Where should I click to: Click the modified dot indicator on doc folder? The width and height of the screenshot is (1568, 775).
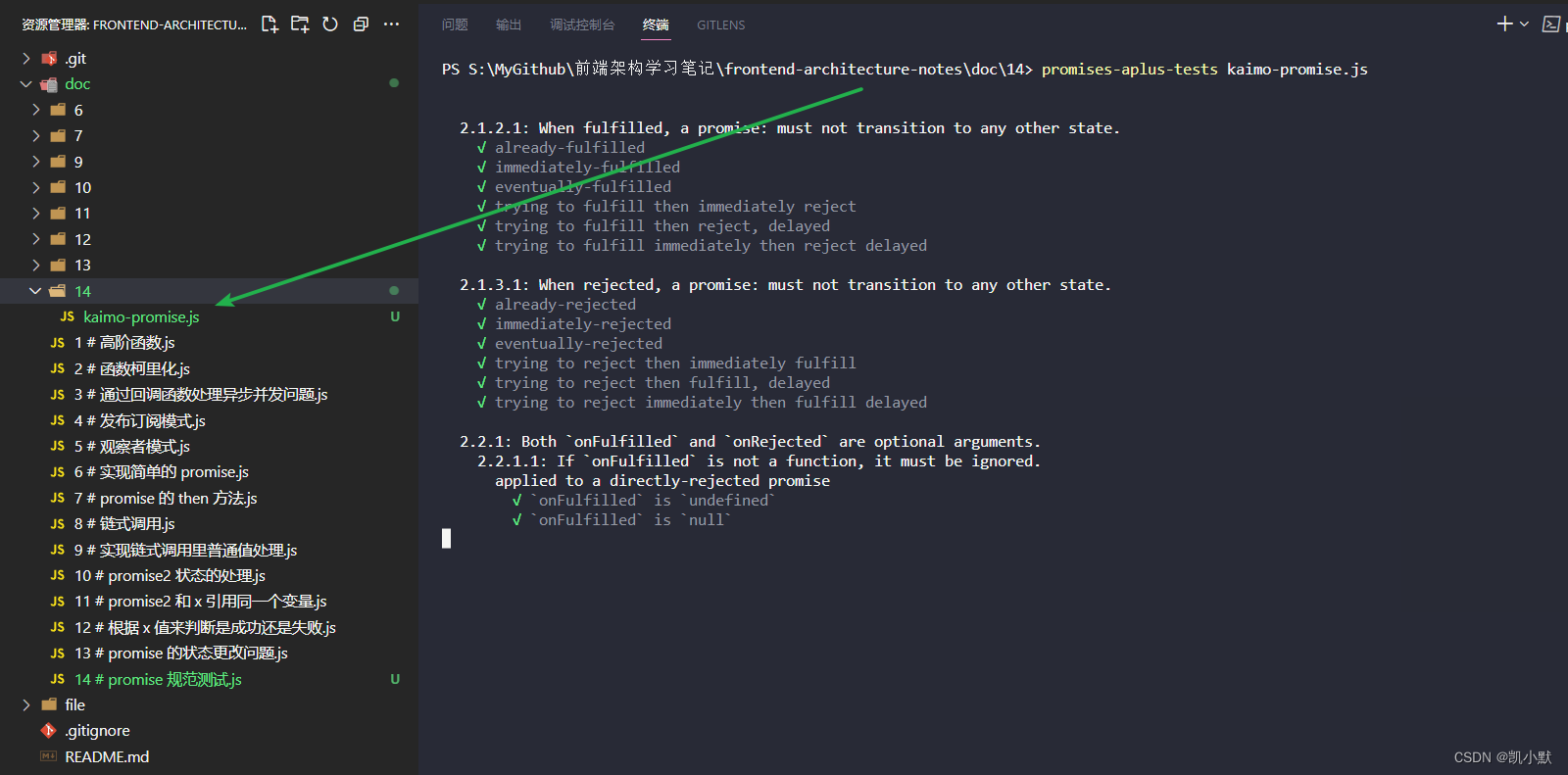point(394,83)
